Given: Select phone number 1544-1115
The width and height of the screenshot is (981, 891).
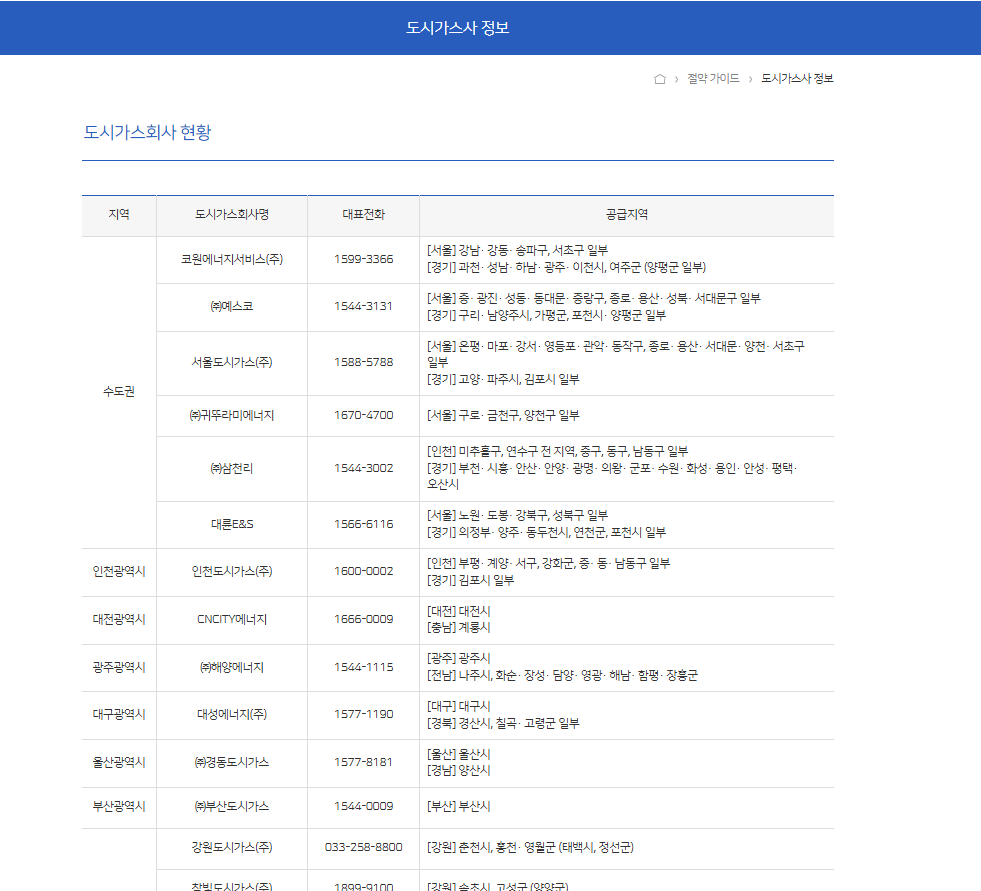Looking at the screenshot, I should 363,668.
